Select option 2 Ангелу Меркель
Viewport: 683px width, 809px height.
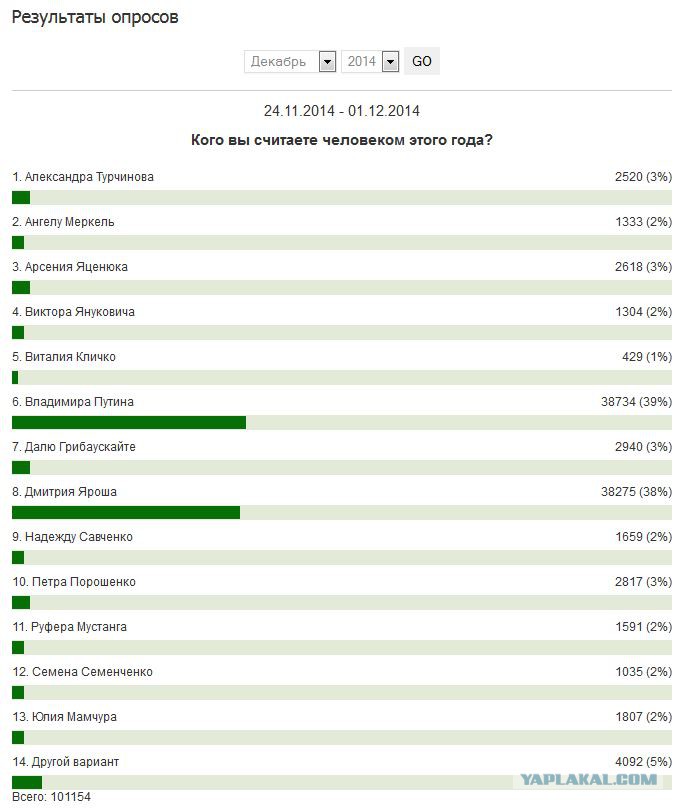pyautogui.click(x=63, y=222)
